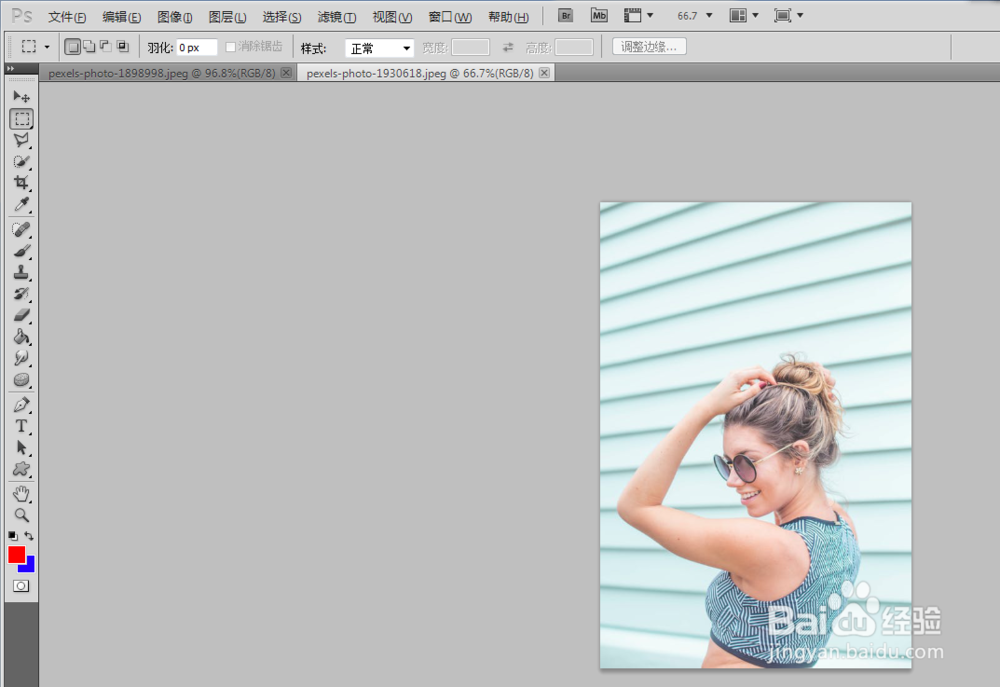Select the Type tool

22,426
